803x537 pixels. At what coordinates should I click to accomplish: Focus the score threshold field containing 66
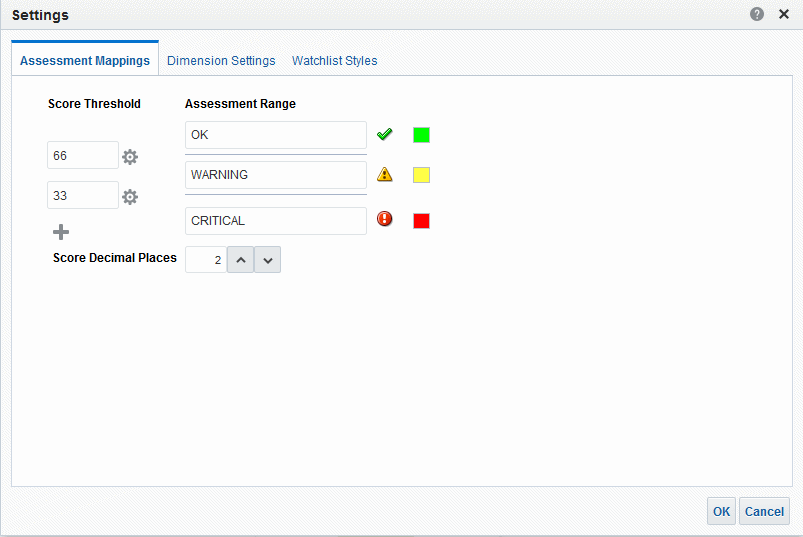[83, 156]
